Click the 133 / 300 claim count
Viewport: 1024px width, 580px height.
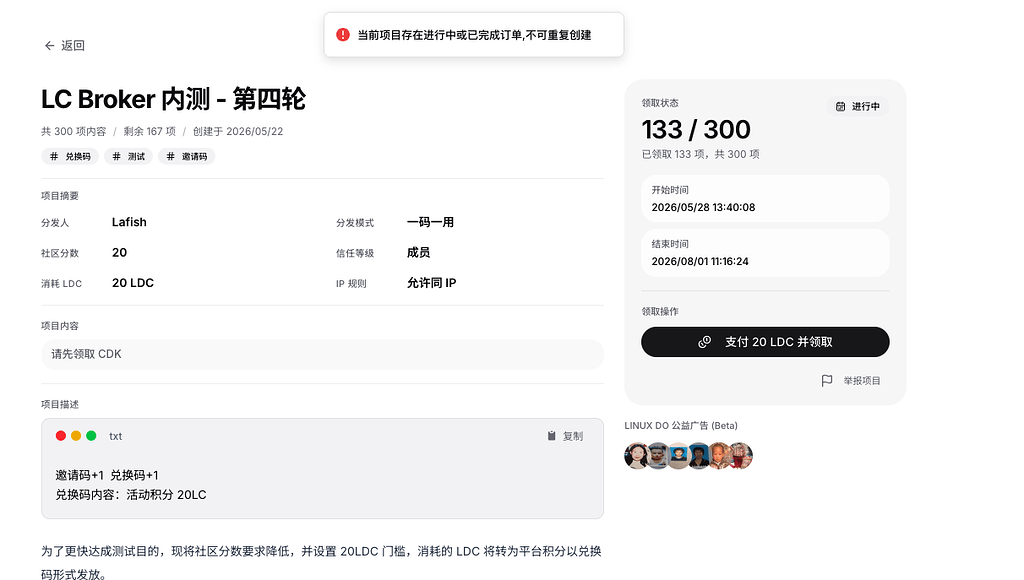point(696,129)
